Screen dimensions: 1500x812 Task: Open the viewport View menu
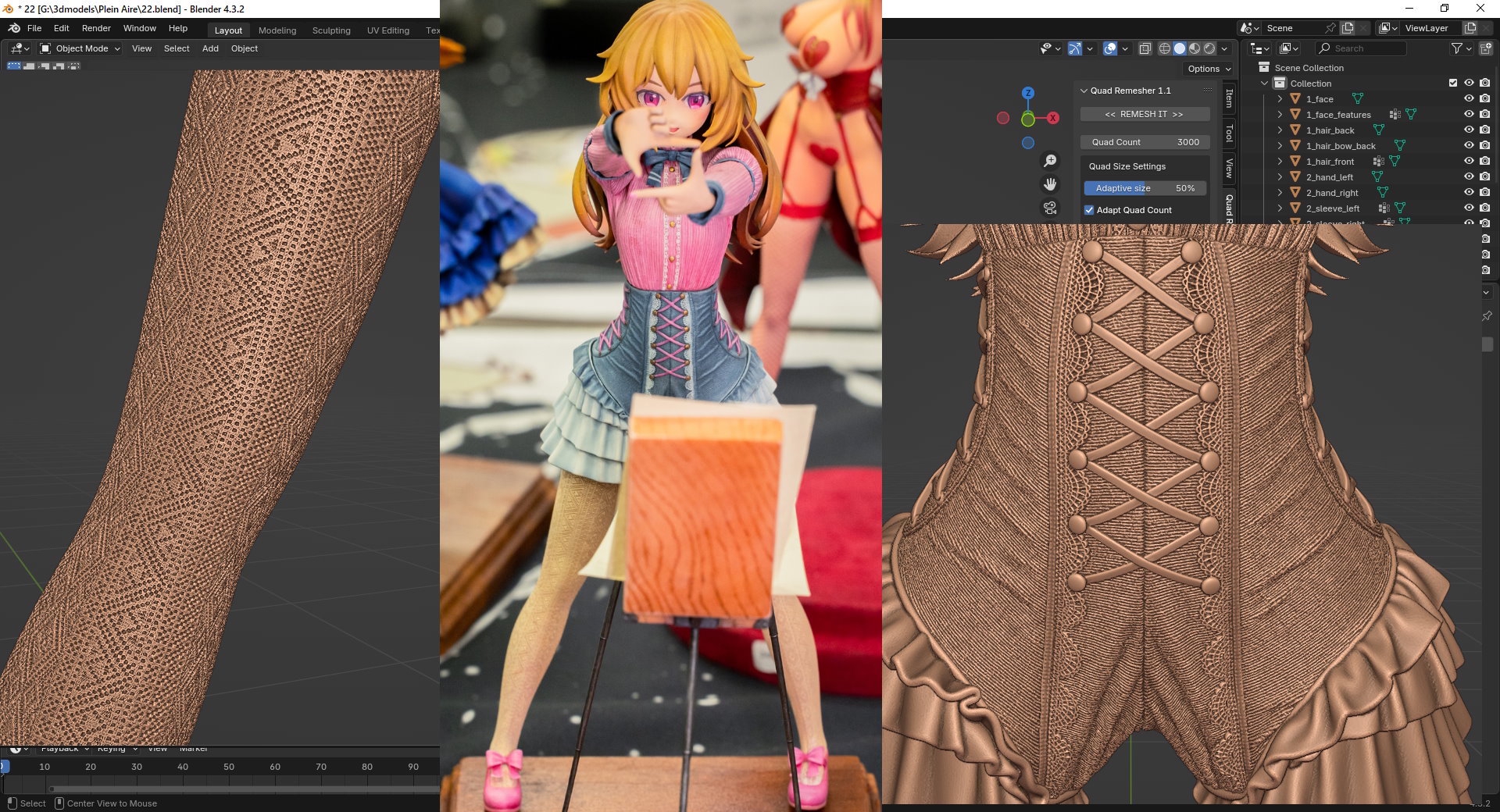click(141, 48)
